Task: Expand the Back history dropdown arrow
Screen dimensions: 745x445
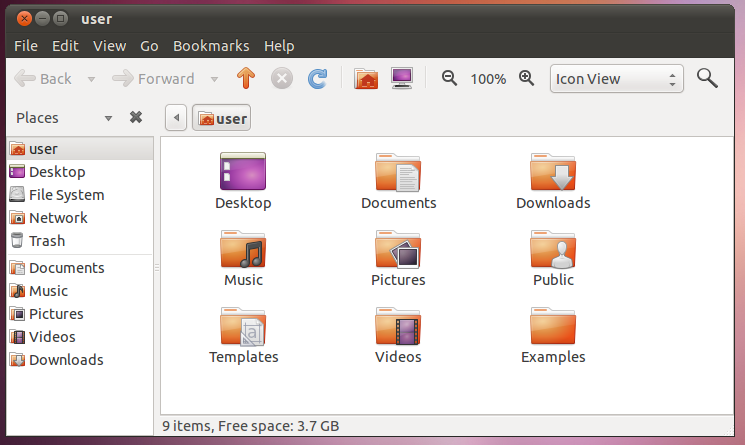Action: click(x=92, y=79)
